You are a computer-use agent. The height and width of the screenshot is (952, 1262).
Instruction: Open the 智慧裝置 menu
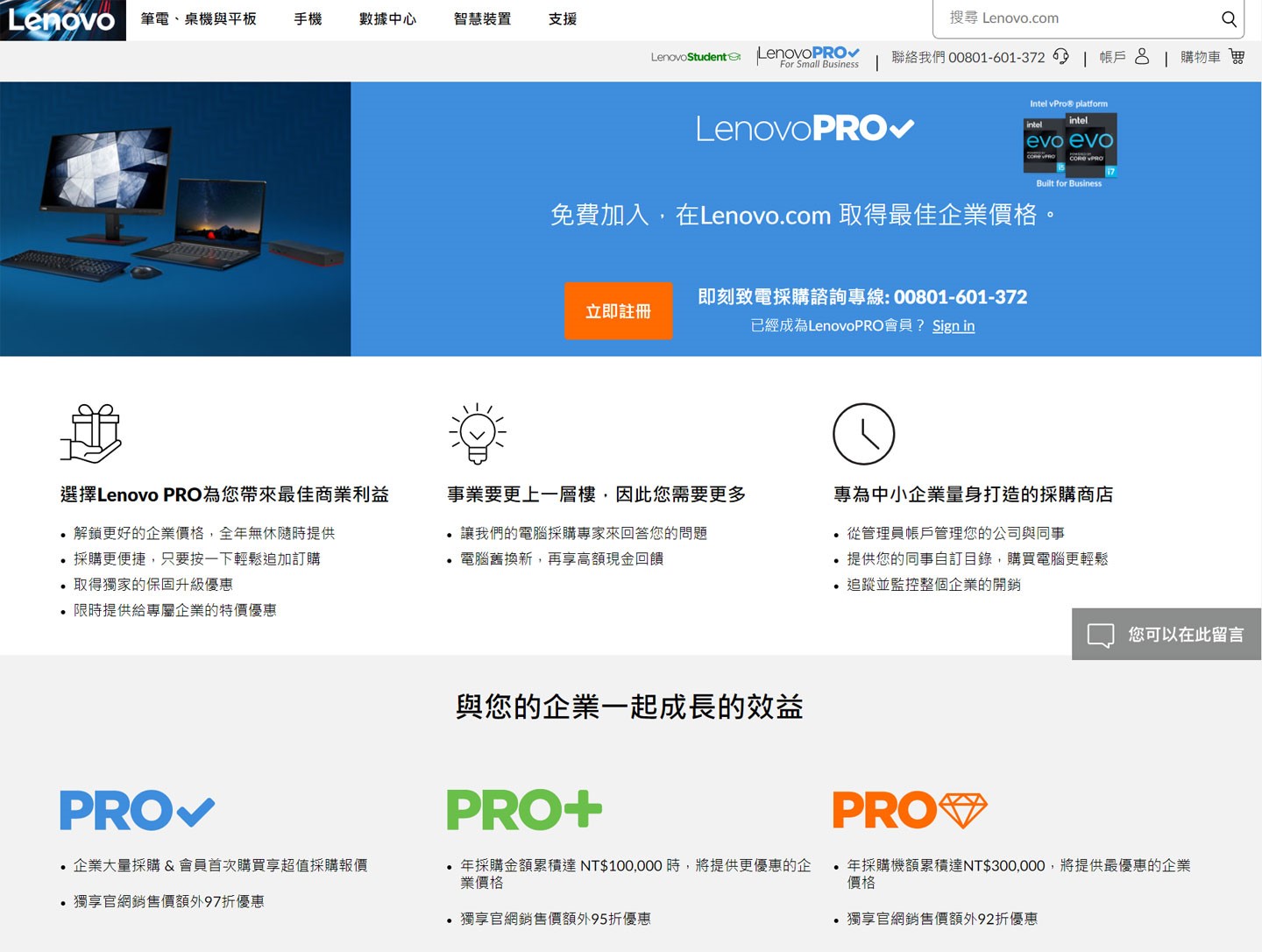point(481,19)
